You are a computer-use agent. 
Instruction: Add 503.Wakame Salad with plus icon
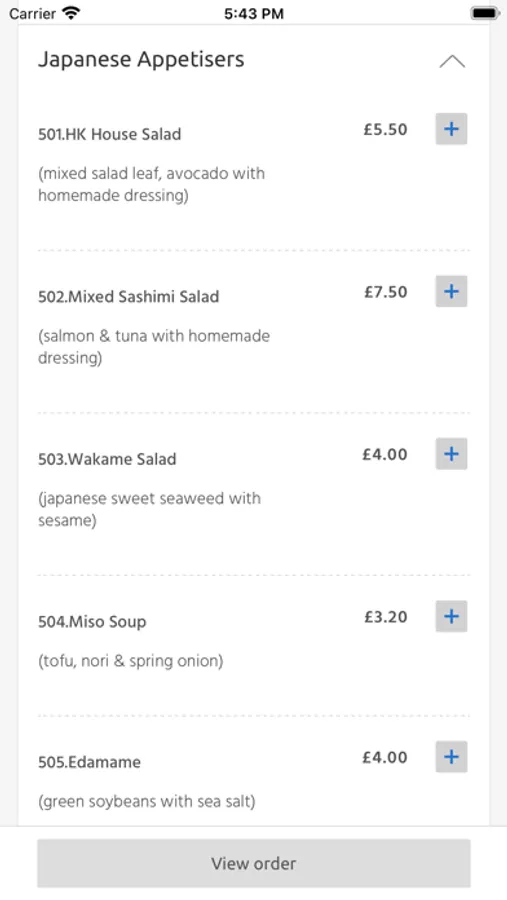click(x=451, y=453)
